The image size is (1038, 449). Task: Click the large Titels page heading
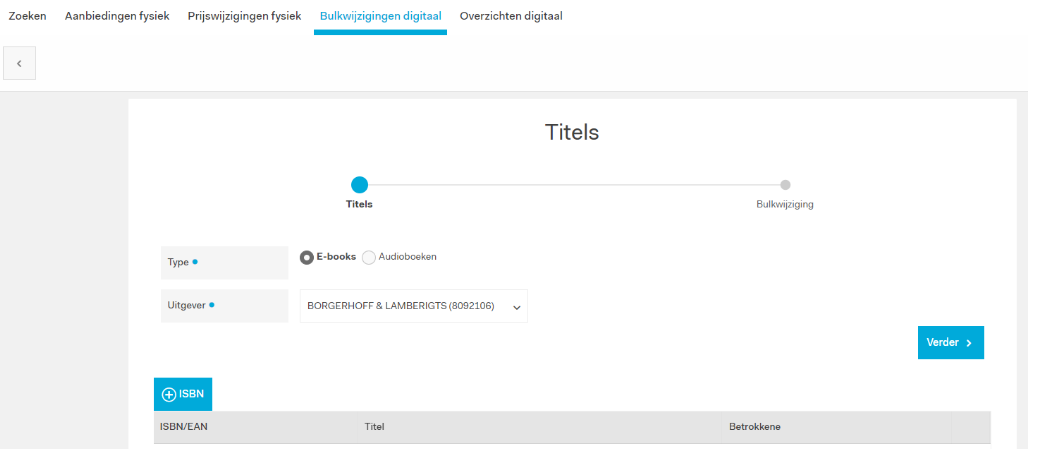(572, 132)
